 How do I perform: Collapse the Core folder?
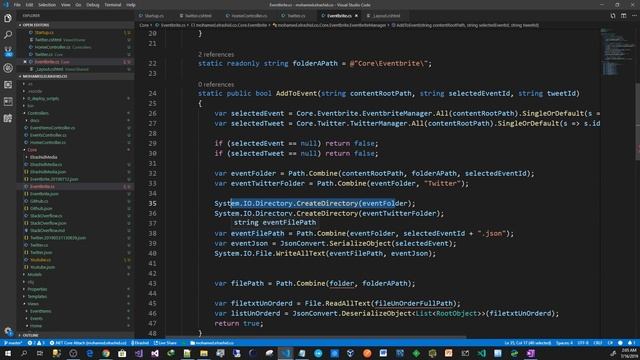coord(32,150)
